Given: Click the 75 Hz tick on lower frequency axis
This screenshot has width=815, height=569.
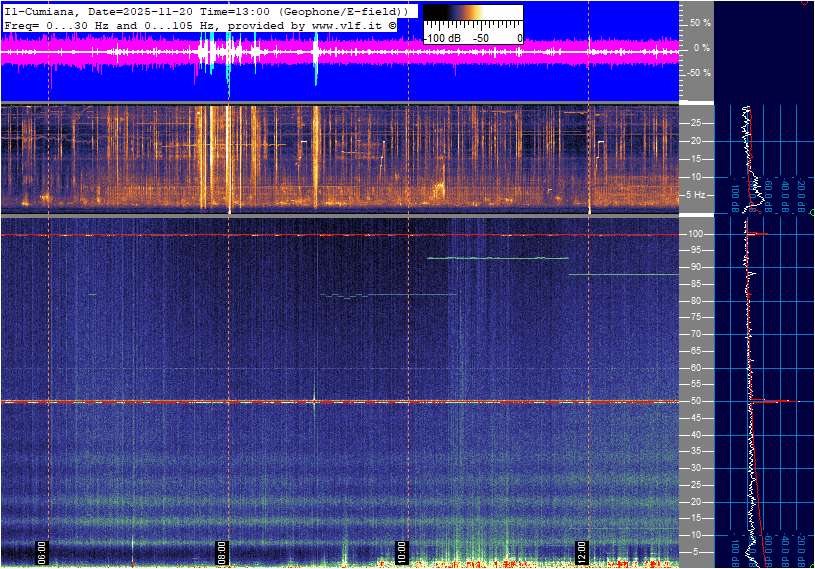Looking at the screenshot, I should [x=696, y=317].
